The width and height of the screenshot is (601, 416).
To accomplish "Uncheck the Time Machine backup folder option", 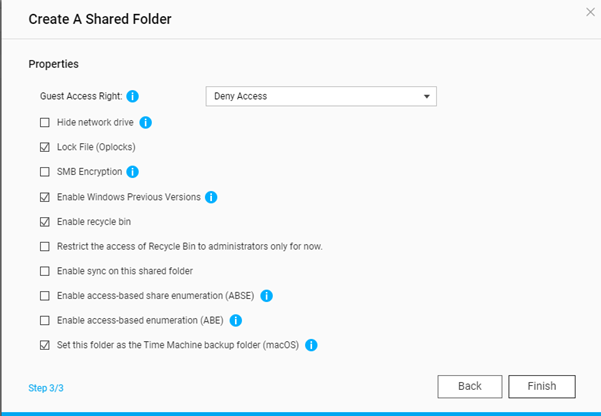I will click(x=44, y=346).
